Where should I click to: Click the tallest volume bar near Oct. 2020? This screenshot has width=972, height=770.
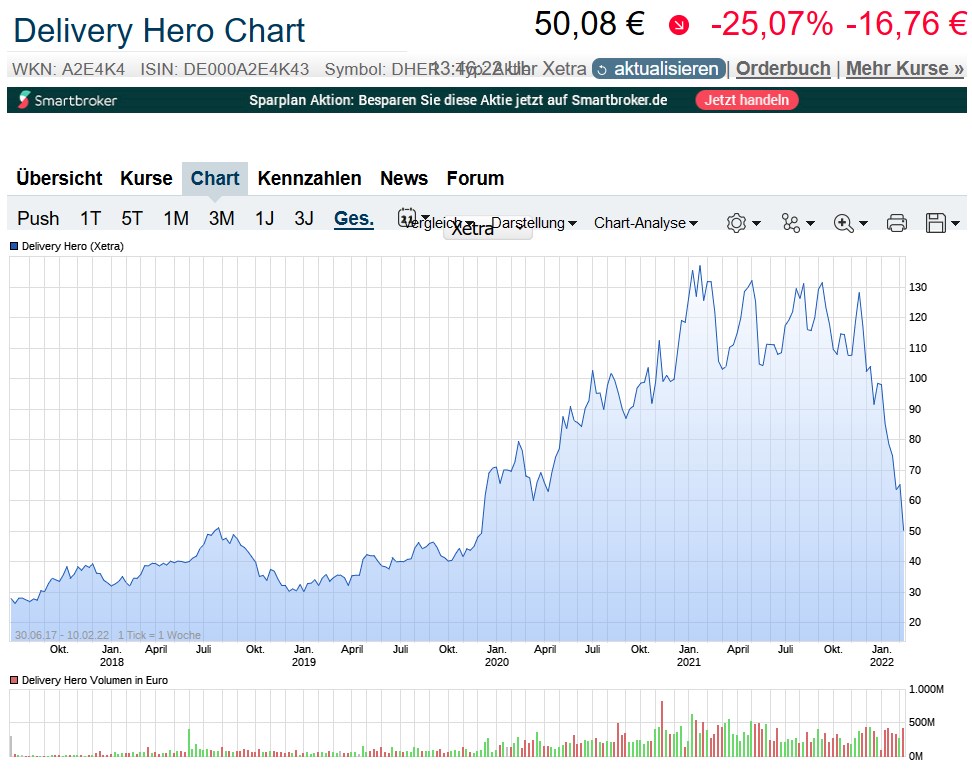662,728
